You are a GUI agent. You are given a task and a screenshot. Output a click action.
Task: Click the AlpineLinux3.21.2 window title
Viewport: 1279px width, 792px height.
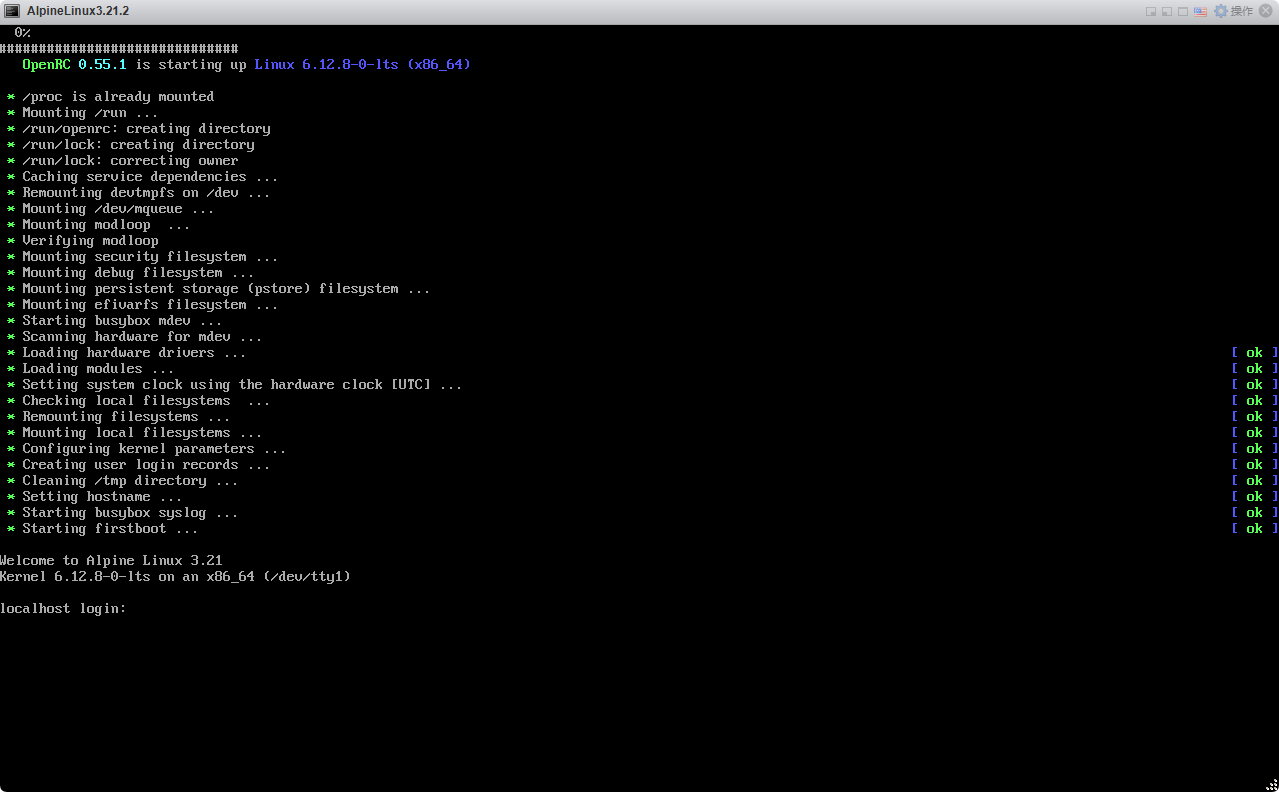[78, 11]
